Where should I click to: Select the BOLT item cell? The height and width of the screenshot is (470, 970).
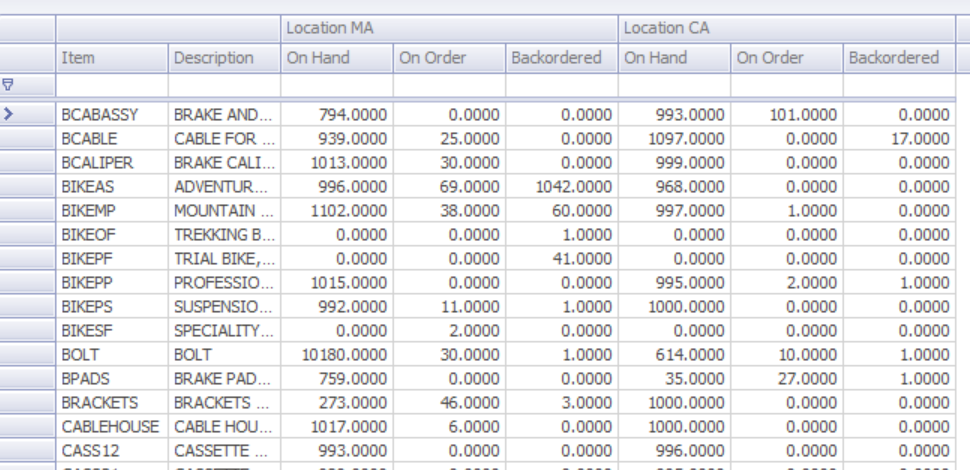(x=112, y=355)
